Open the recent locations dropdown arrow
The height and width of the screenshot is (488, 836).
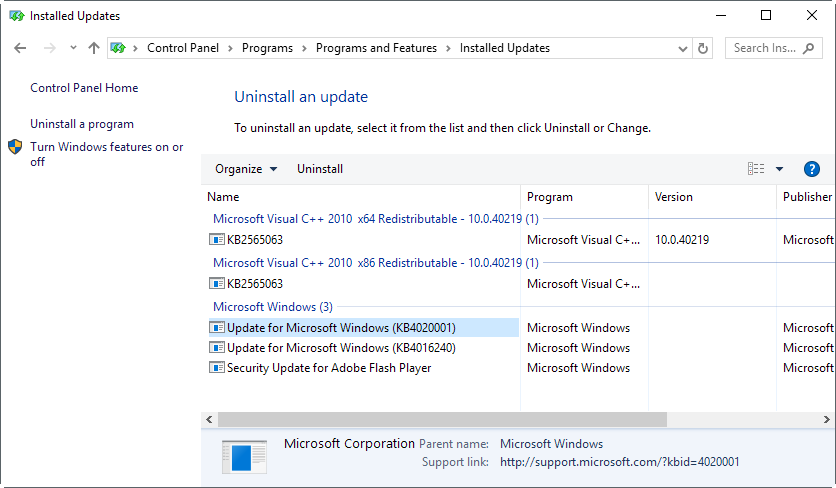point(73,48)
